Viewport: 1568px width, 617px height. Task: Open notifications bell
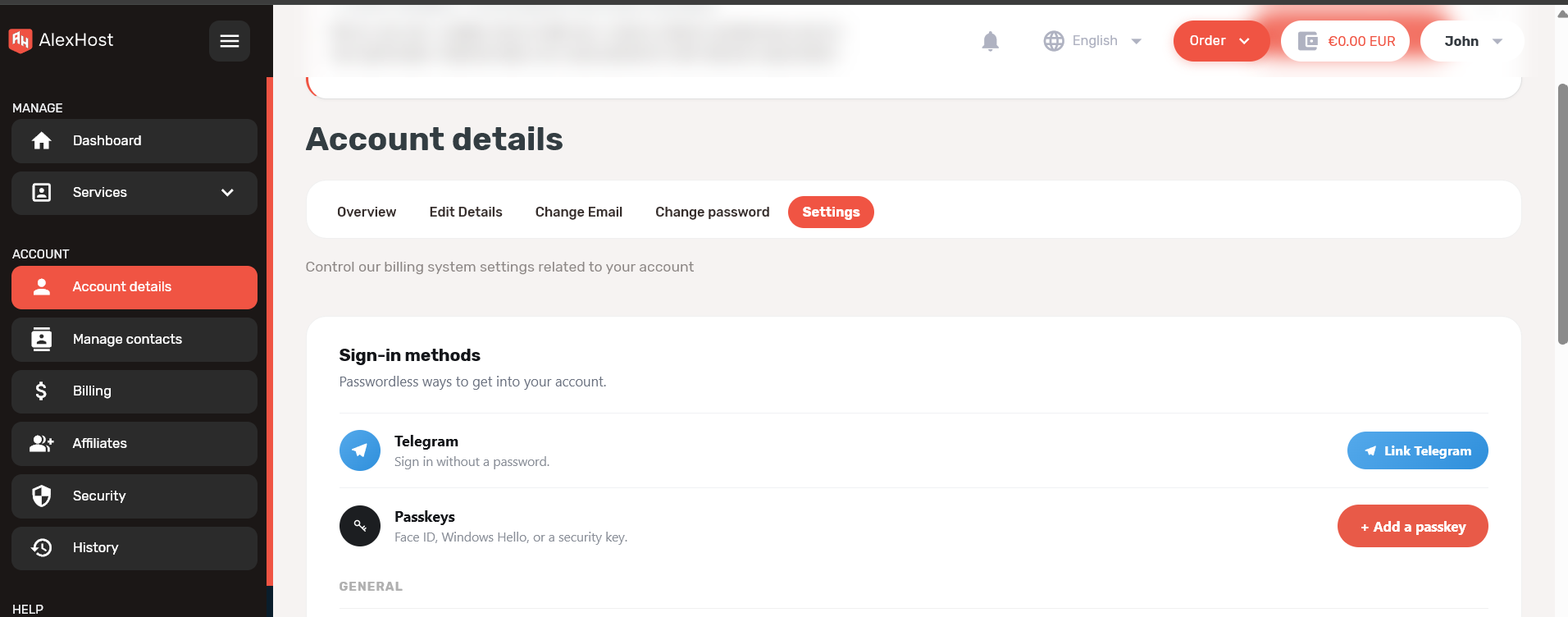click(991, 41)
